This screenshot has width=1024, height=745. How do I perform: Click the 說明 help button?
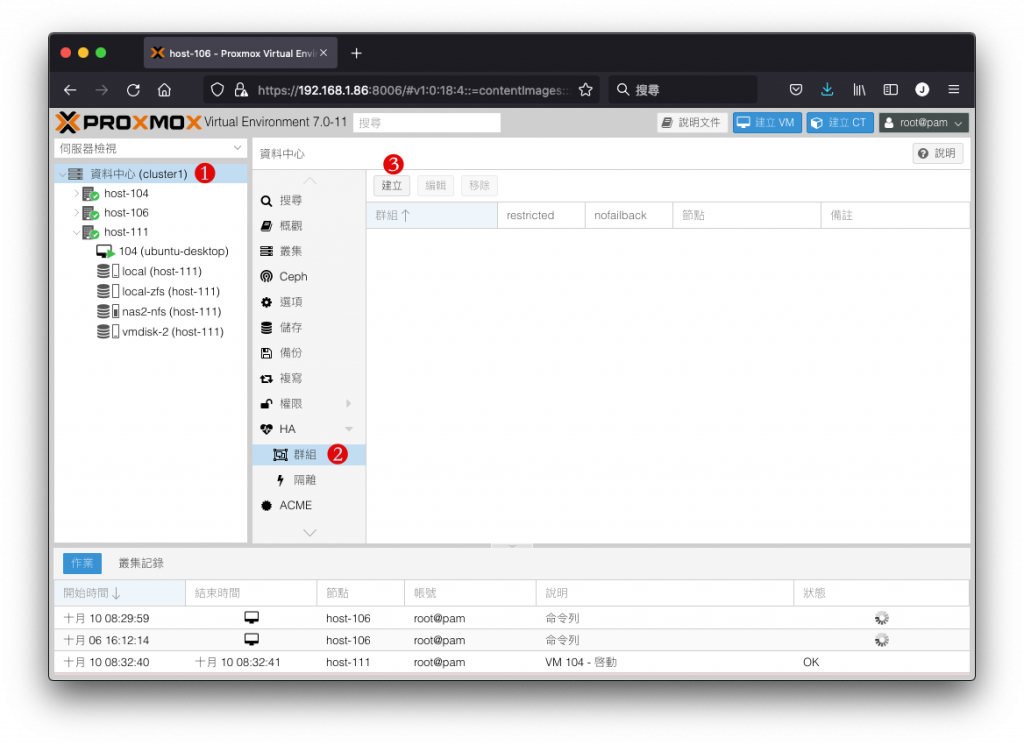pos(937,153)
